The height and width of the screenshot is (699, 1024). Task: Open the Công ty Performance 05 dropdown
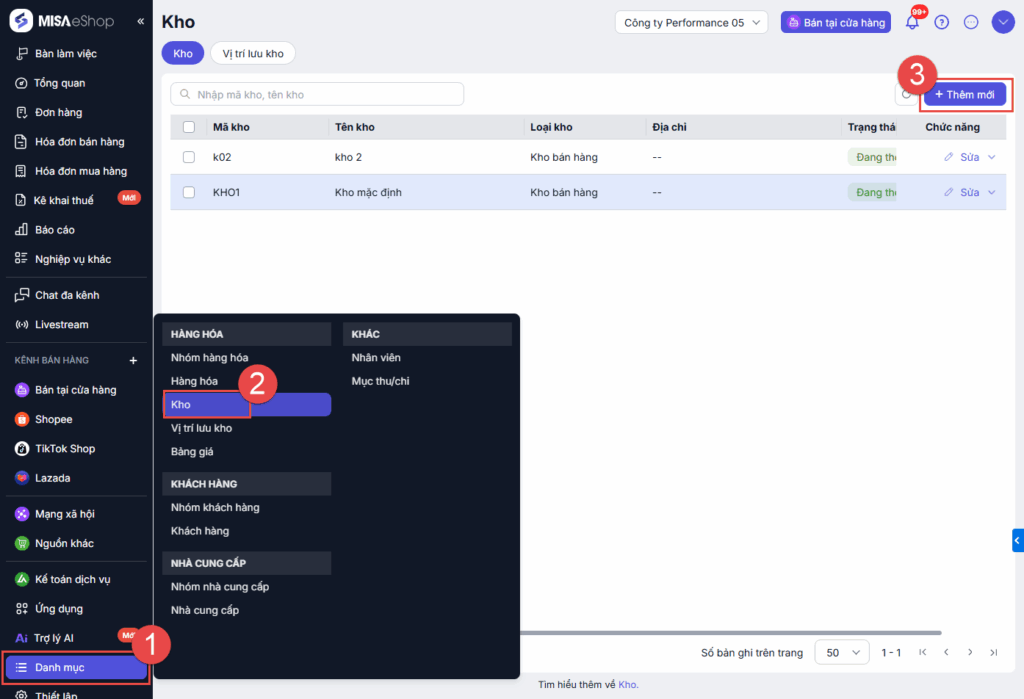691,22
